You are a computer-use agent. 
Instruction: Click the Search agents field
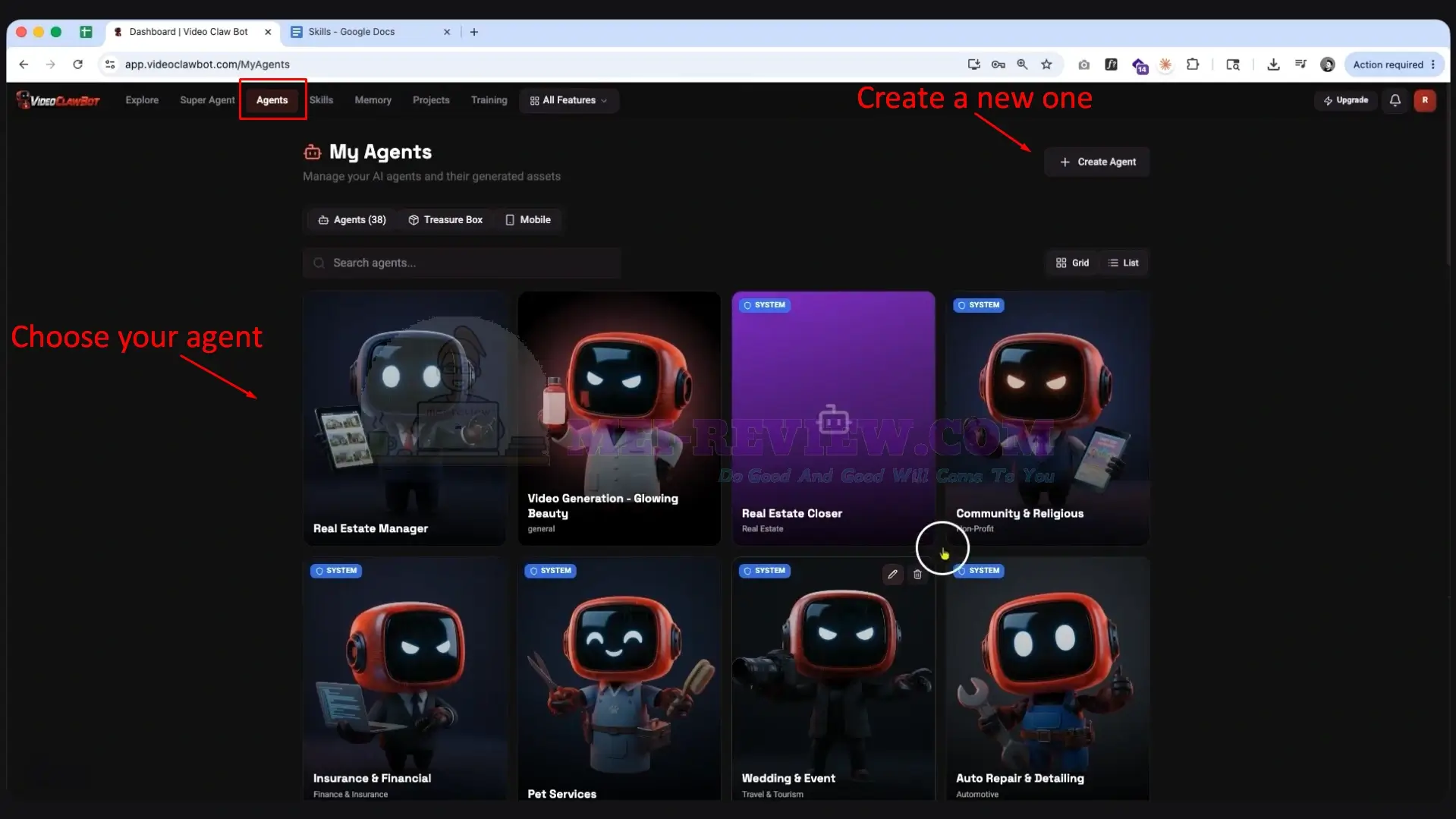coord(461,263)
